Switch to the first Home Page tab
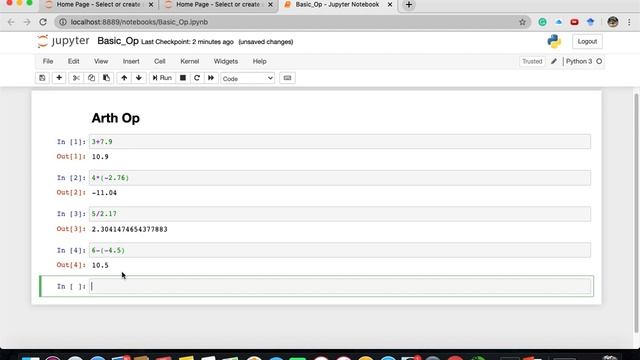Viewport: 640px width, 360px height. coord(99,5)
